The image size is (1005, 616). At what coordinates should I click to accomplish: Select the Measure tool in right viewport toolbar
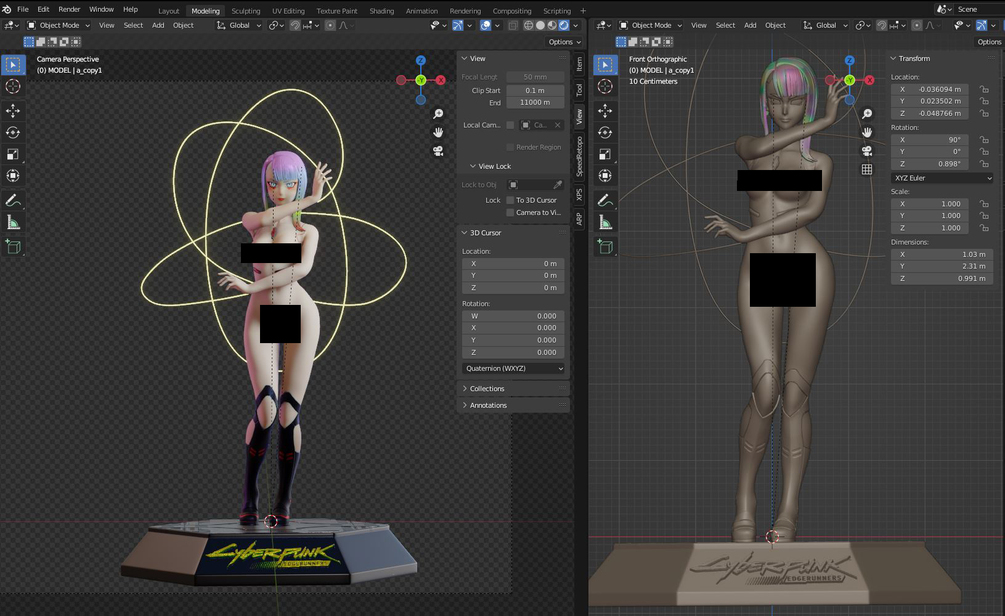pyautogui.click(x=605, y=222)
